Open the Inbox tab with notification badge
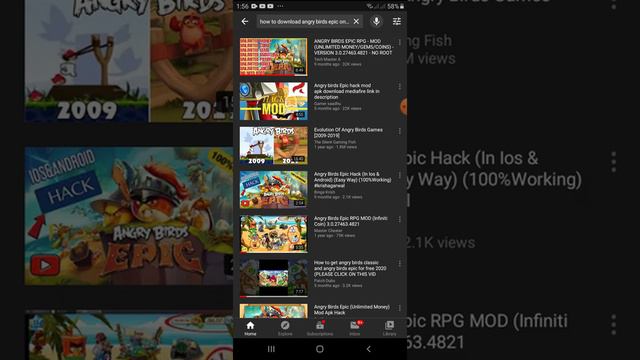This screenshot has width=640, height=360. click(355, 328)
